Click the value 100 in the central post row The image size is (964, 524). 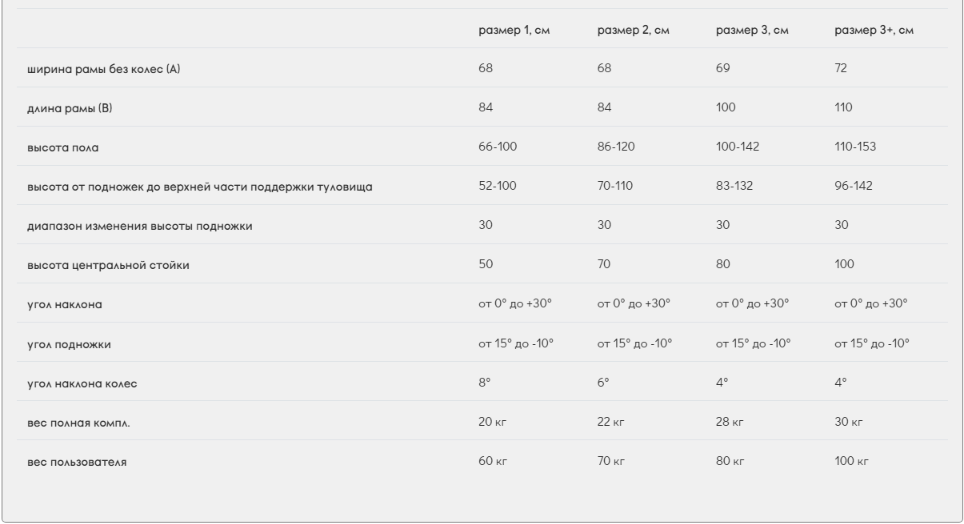pos(844,264)
